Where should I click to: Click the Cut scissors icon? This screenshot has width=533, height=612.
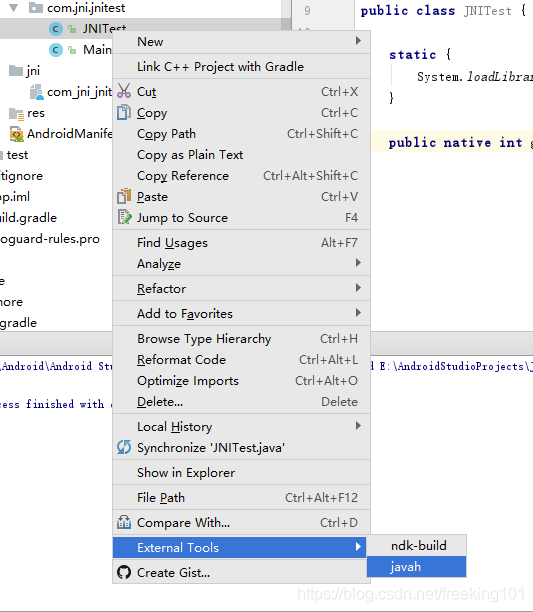tap(124, 91)
